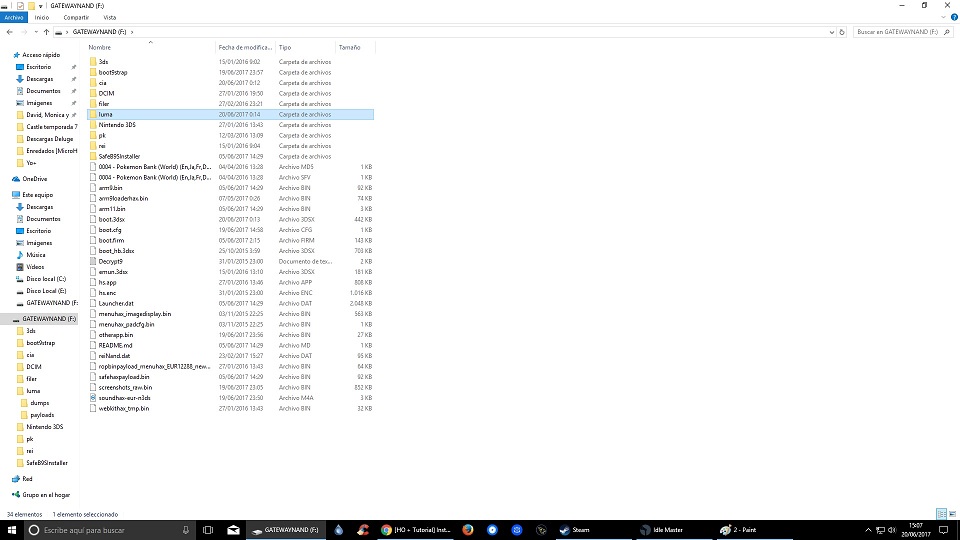Select README.md file
This screenshot has height=540, width=960.
click(x=115, y=345)
